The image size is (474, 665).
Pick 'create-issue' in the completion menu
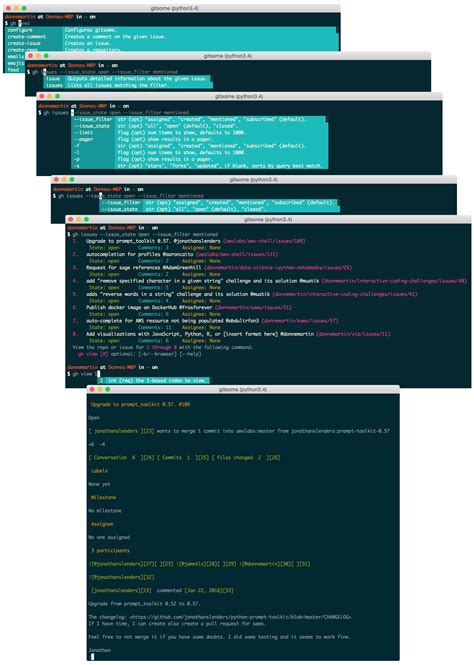click(24, 43)
